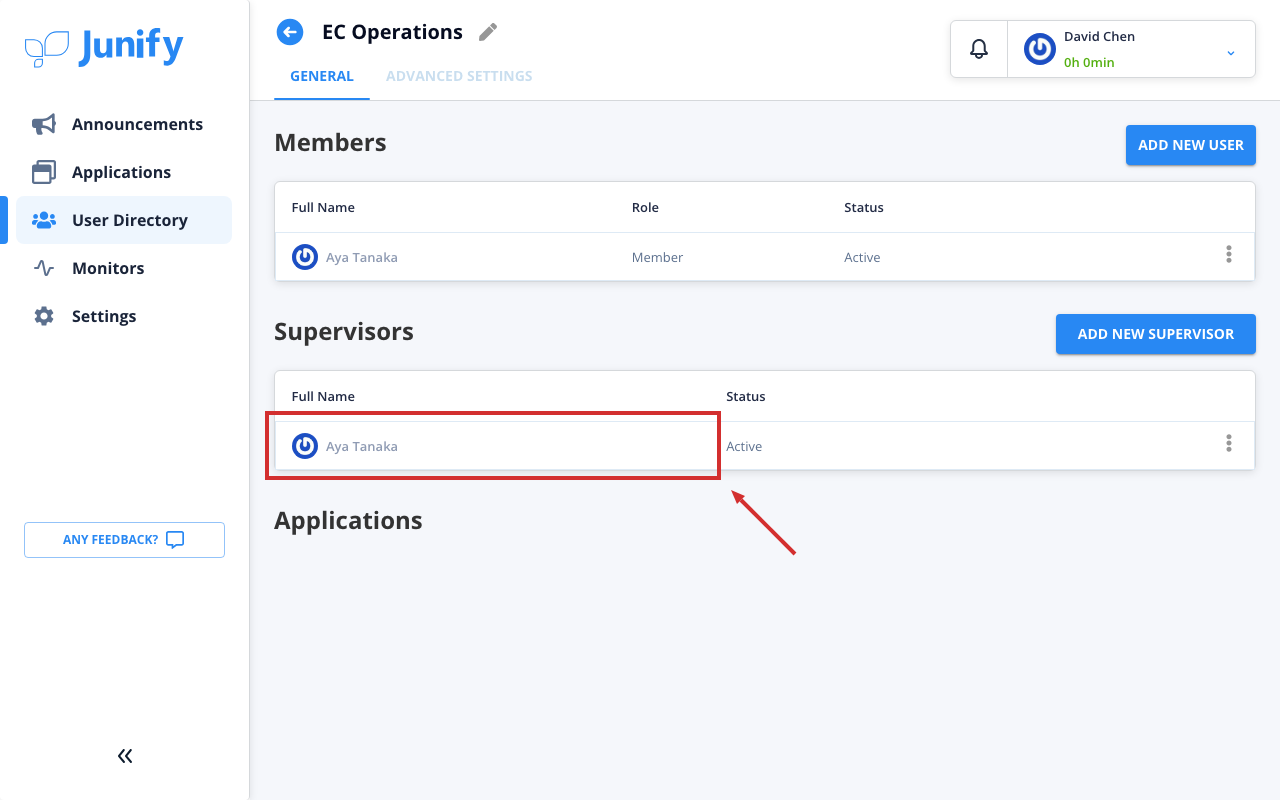
Task: Click Member role cell
Action: 657,257
